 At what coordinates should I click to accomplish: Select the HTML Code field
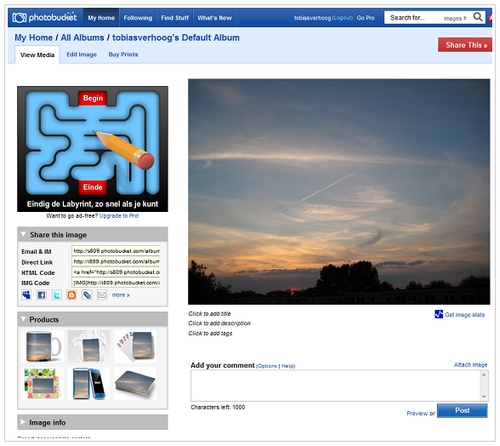tap(116, 272)
